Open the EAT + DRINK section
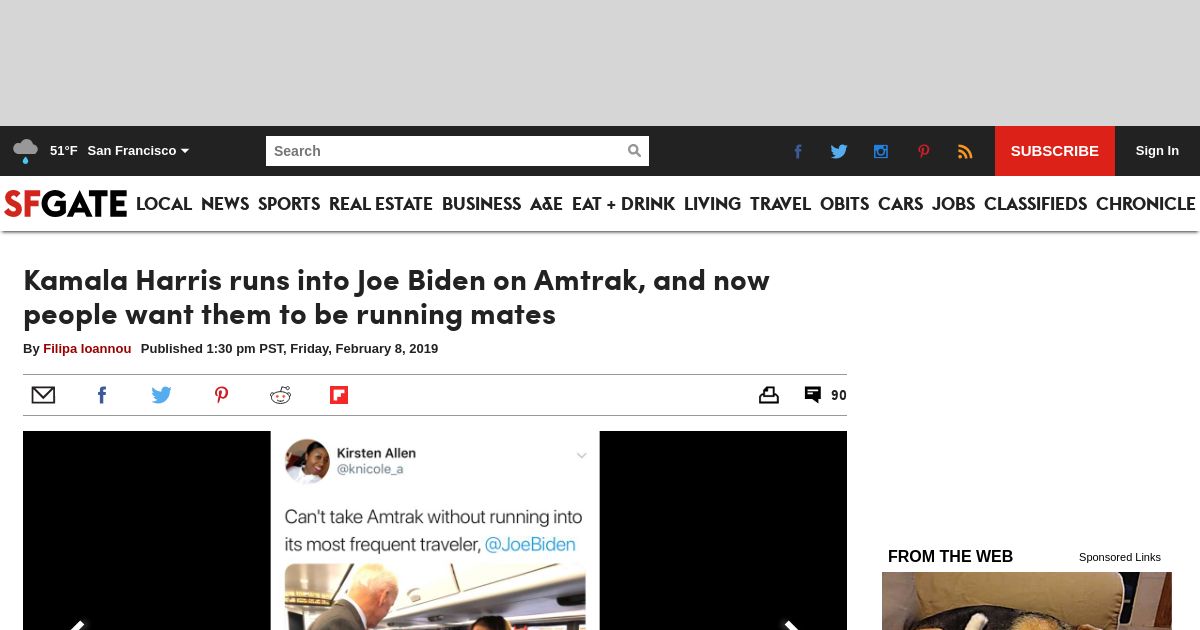 pos(623,204)
